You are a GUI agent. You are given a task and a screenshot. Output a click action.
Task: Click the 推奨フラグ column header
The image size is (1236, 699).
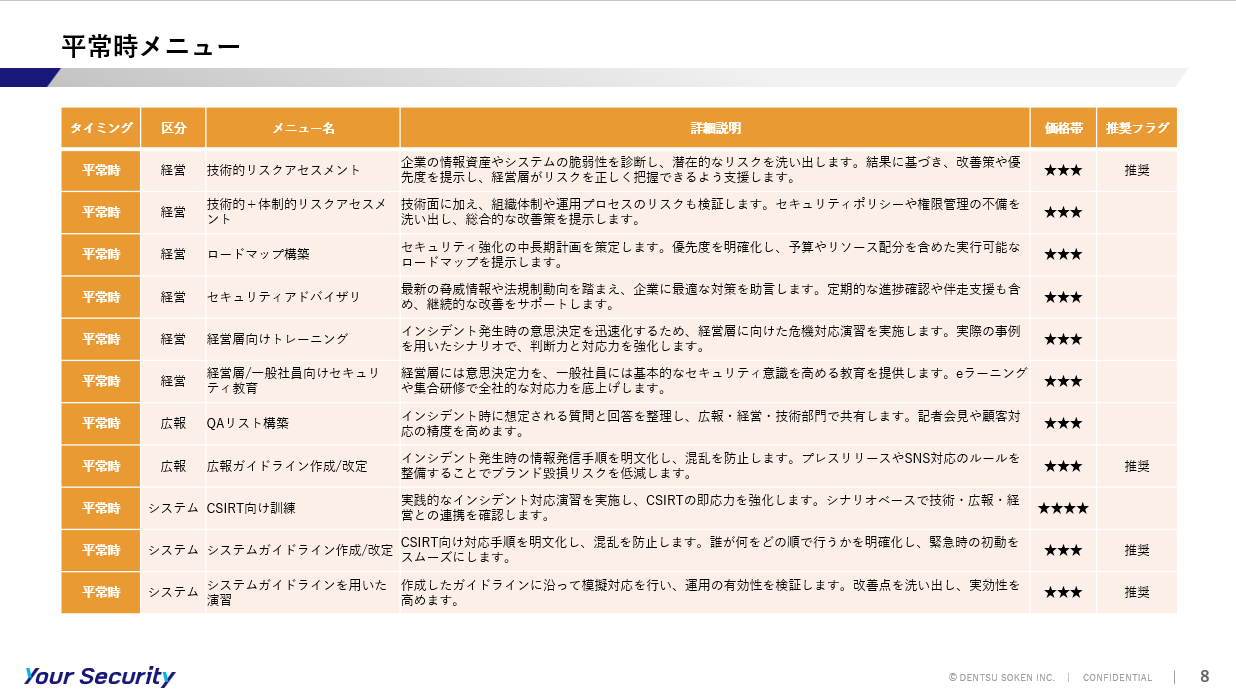click(1137, 128)
